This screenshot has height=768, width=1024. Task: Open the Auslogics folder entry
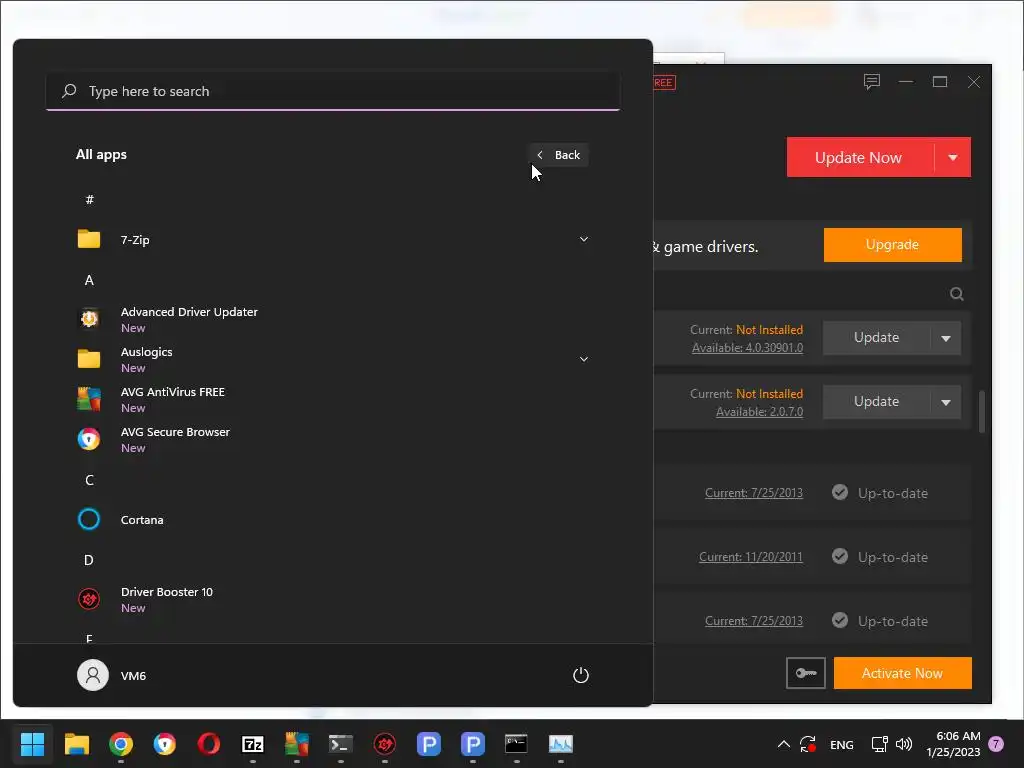tap(332, 359)
